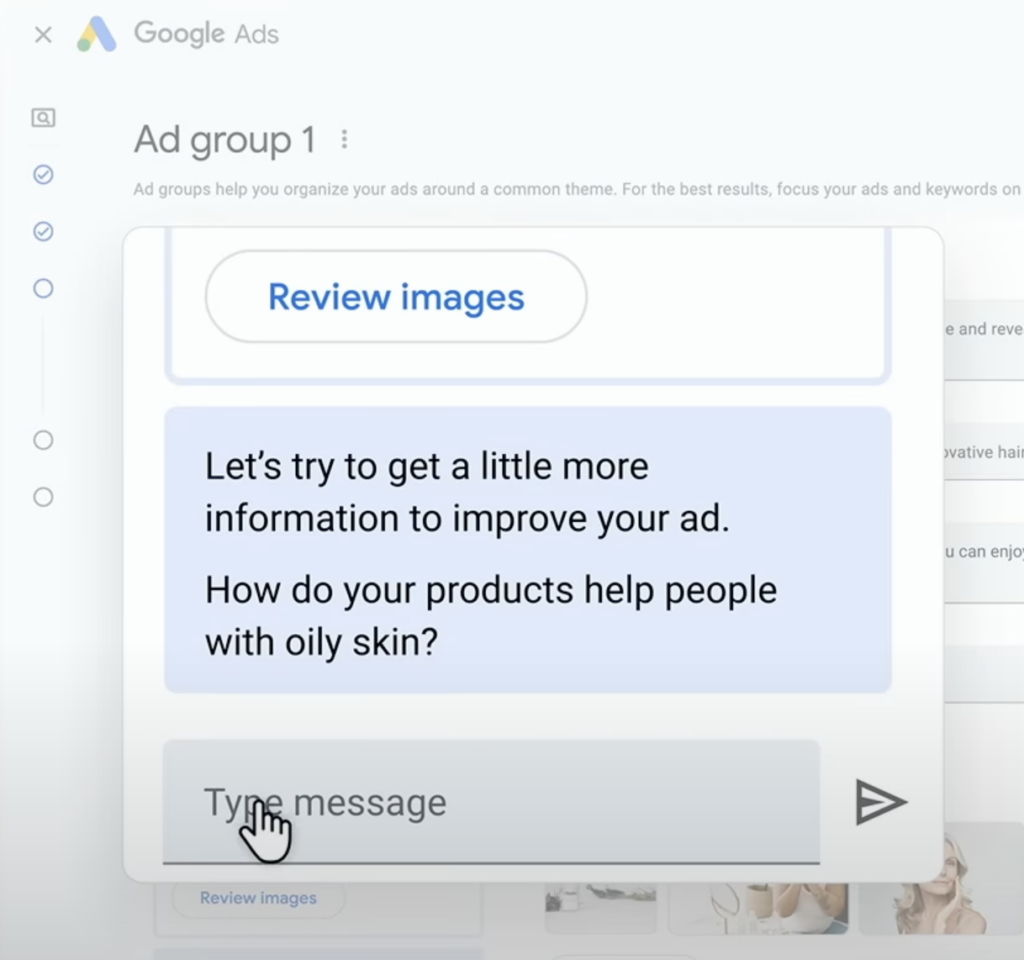Open the mirror and woman image thumbnail
Image resolution: width=1024 pixels, height=960 pixels.
pos(758,907)
